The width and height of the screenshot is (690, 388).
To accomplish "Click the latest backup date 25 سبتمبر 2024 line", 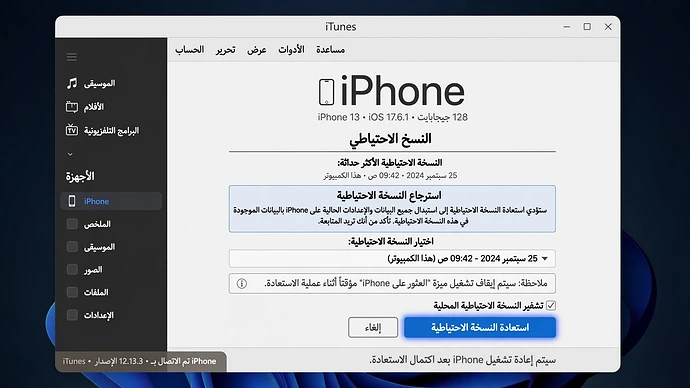I will tap(390, 176).
